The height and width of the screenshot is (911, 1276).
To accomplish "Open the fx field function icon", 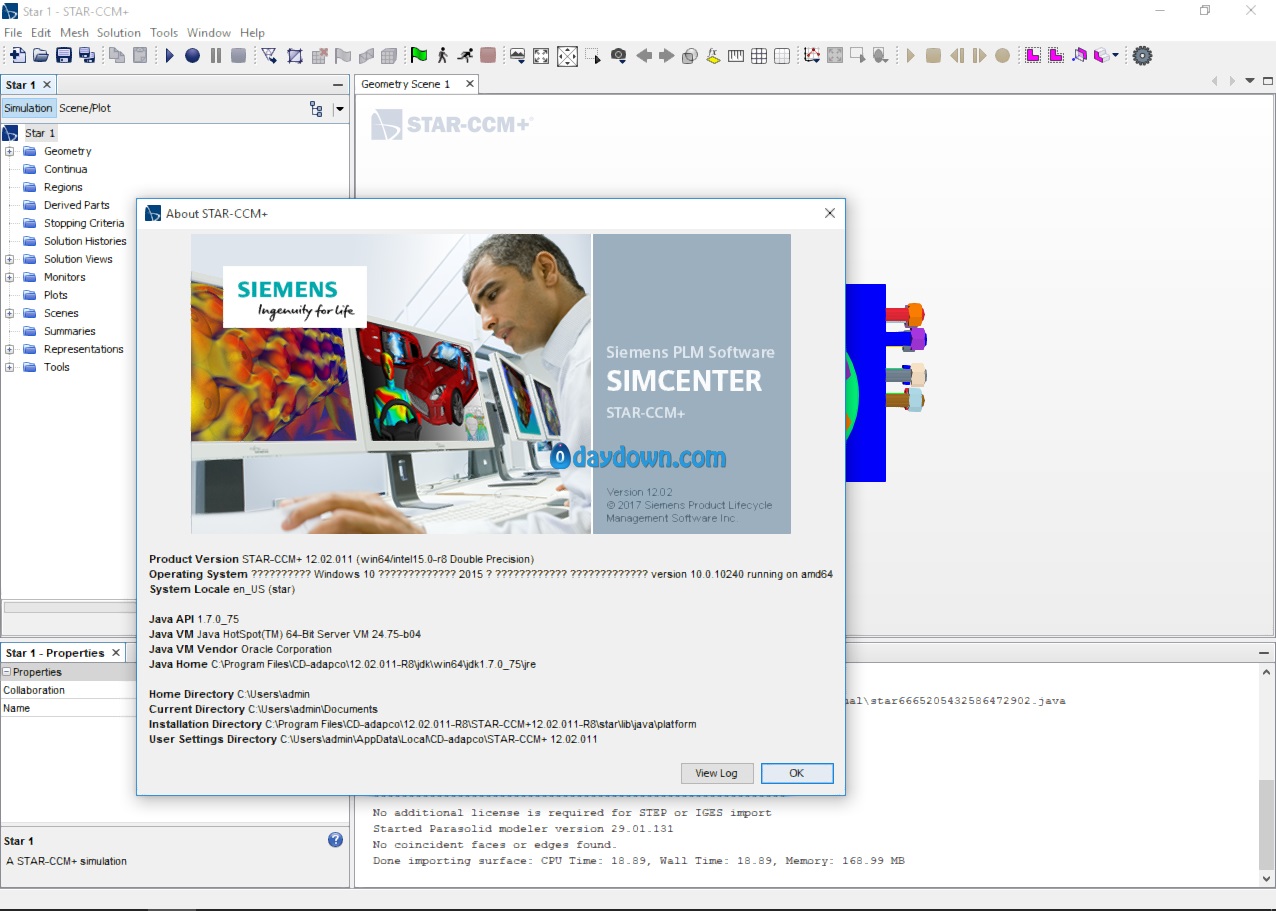I will point(713,56).
